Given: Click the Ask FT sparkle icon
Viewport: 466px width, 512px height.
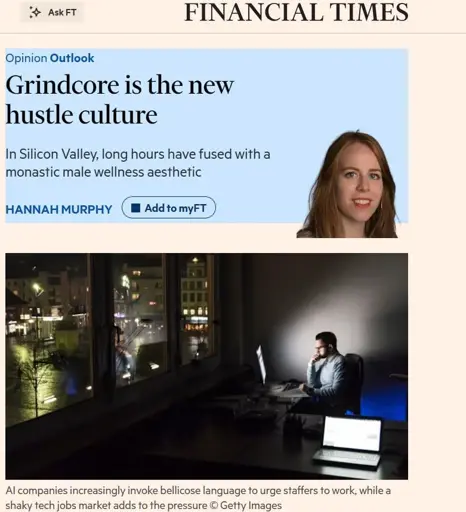Looking at the screenshot, I should pyautogui.click(x=35, y=12).
